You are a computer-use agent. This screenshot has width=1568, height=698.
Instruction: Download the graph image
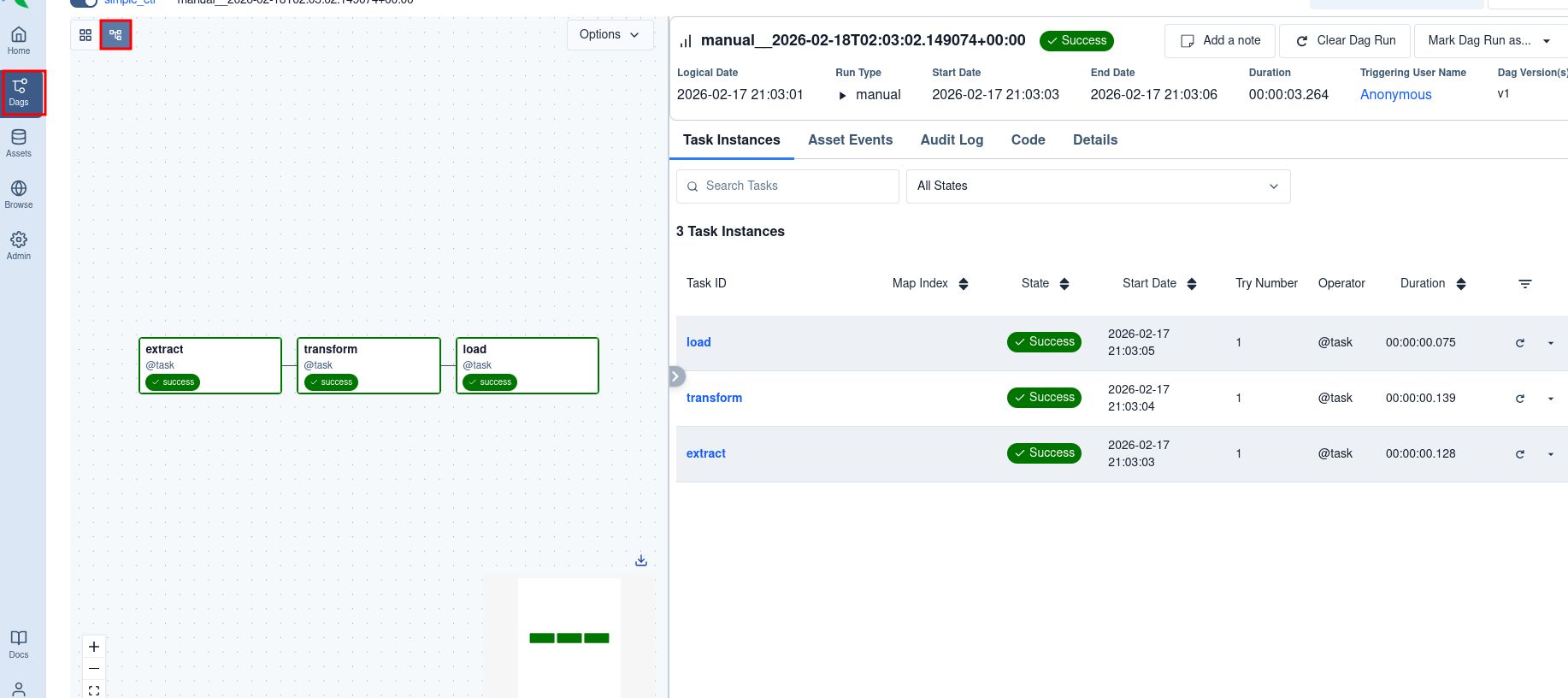click(x=641, y=560)
